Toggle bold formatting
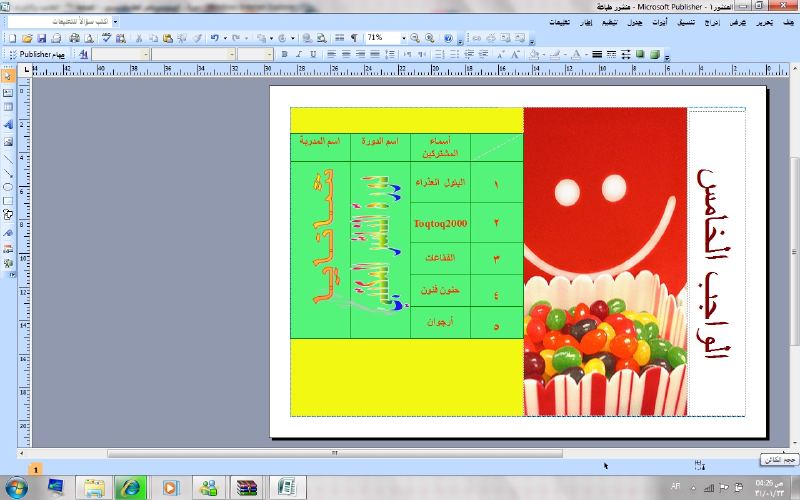800x500 pixels. point(284,54)
